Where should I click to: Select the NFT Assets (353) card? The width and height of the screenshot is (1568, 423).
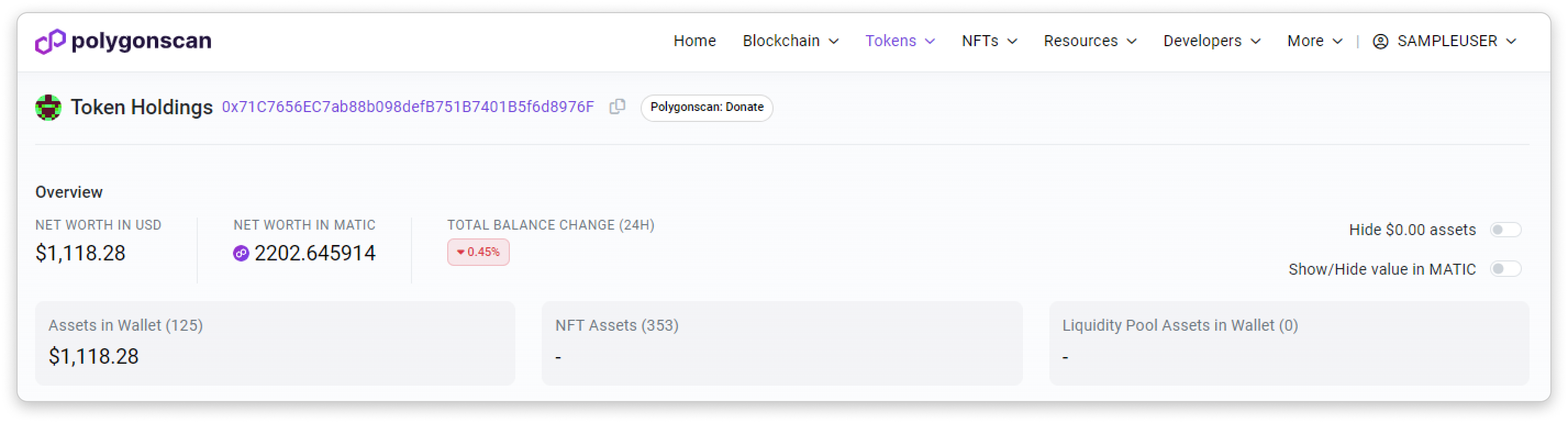tap(782, 343)
